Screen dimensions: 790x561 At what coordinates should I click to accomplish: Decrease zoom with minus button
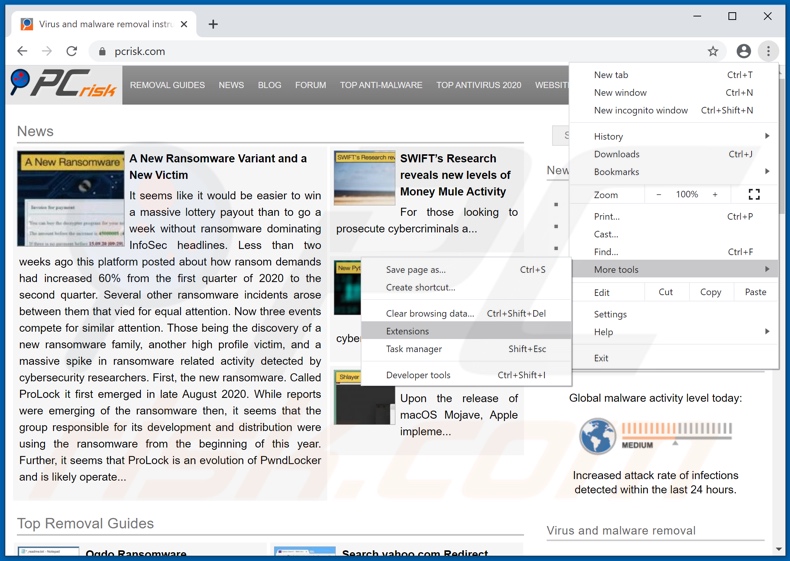(x=659, y=195)
